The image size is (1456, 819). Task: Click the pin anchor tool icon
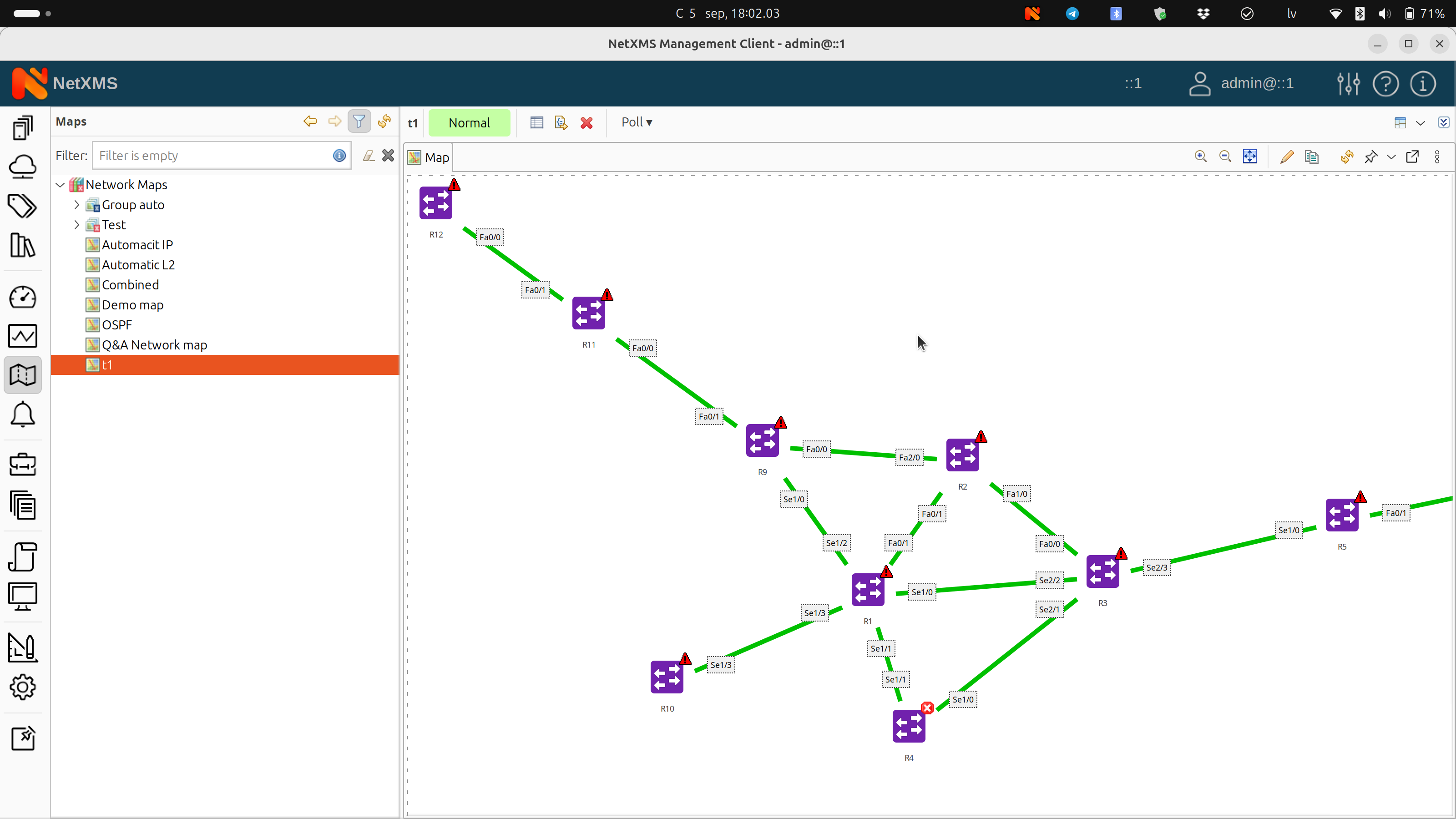(1371, 157)
